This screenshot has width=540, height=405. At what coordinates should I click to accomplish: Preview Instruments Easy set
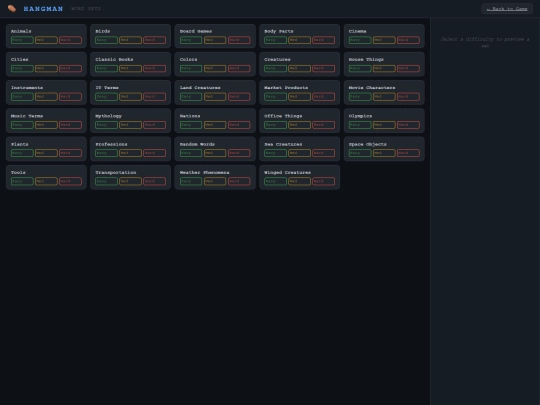tap(22, 96)
